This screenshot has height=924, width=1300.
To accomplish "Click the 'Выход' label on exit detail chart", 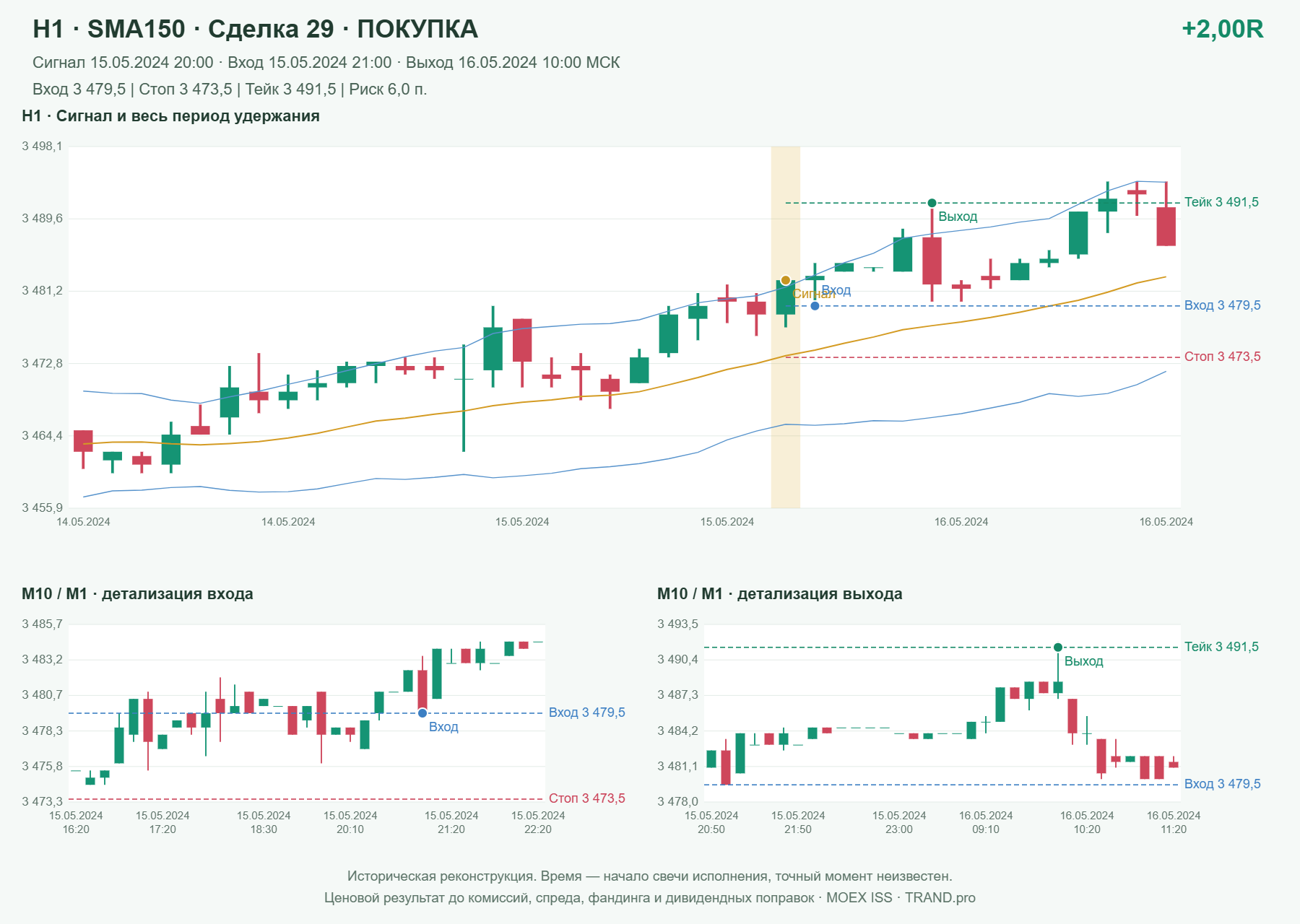I will tap(1083, 661).
